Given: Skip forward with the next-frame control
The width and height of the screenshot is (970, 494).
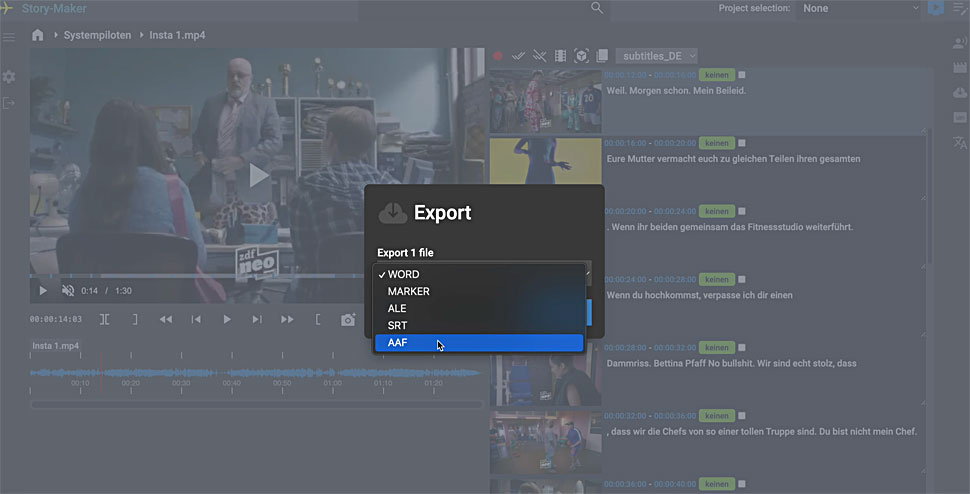Looking at the screenshot, I should 257,320.
